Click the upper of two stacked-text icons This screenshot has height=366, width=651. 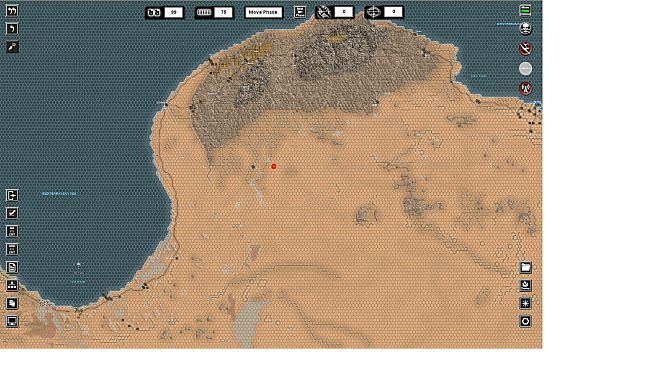(x=12, y=231)
